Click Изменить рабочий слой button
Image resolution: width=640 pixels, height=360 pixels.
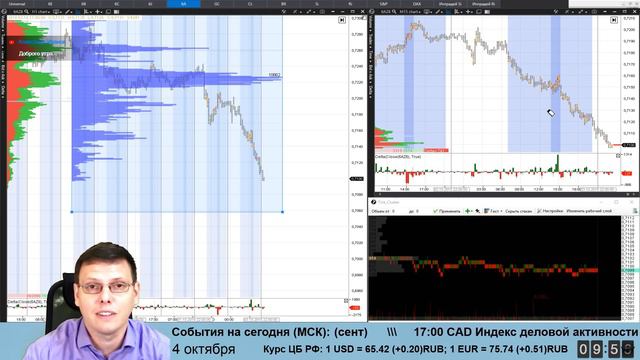coord(589,211)
